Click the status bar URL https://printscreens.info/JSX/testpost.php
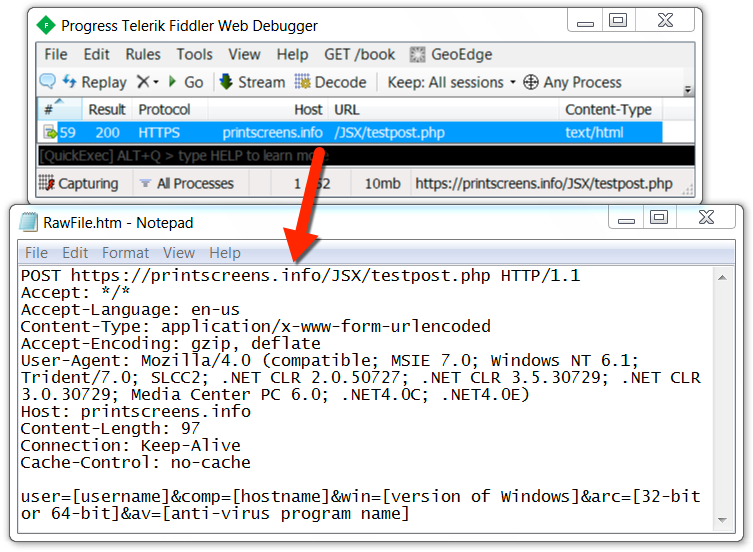 pos(544,183)
